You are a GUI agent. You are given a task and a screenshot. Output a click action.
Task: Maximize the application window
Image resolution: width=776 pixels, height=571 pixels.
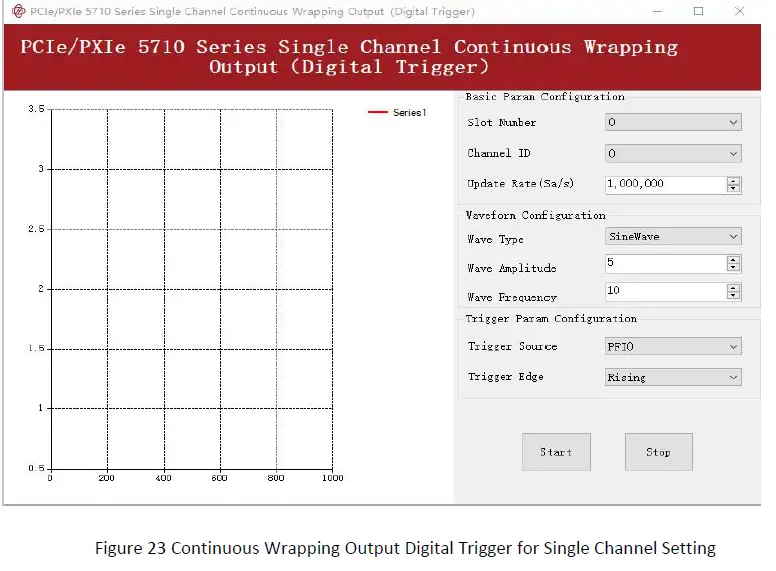pos(698,11)
